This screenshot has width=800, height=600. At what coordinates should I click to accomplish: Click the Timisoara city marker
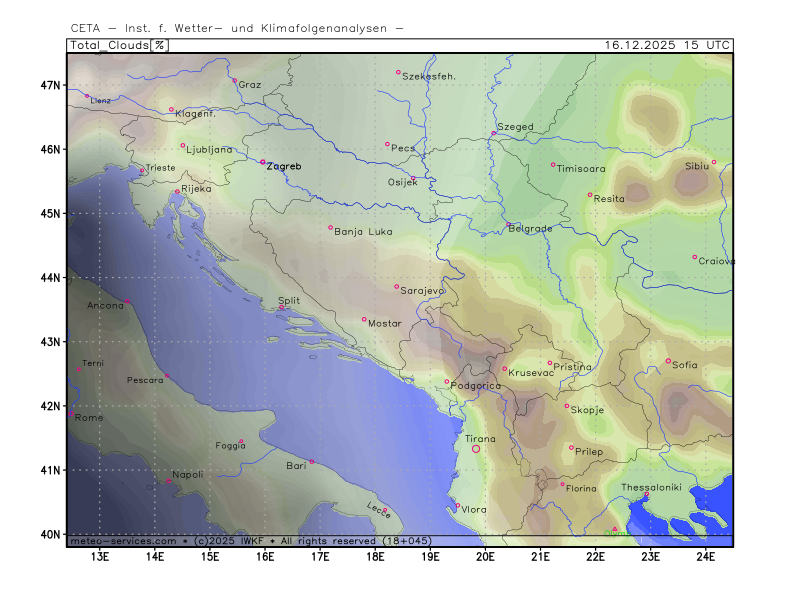[x=553, y=165]
